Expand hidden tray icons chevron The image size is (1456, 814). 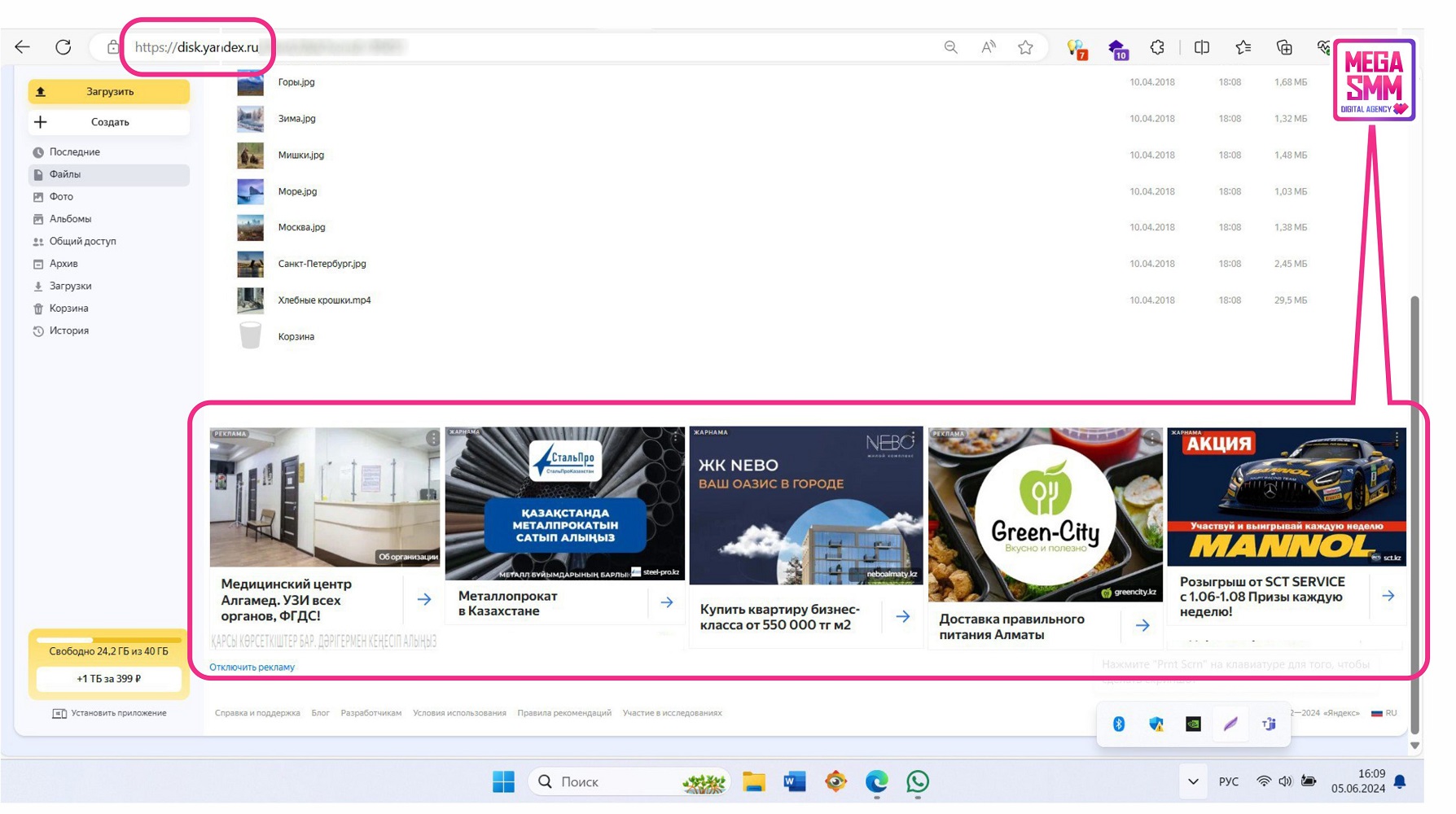coord(1193,782)
